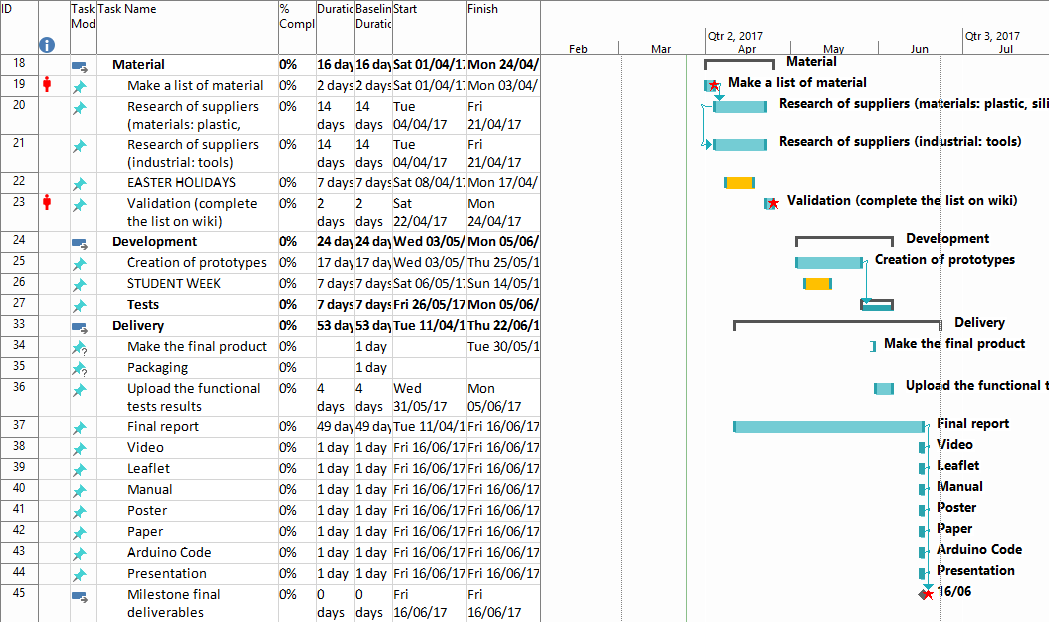Click the Duration cell for Creation of prototypes
This screenshot has width=1049, height=622.
point(335,263)
